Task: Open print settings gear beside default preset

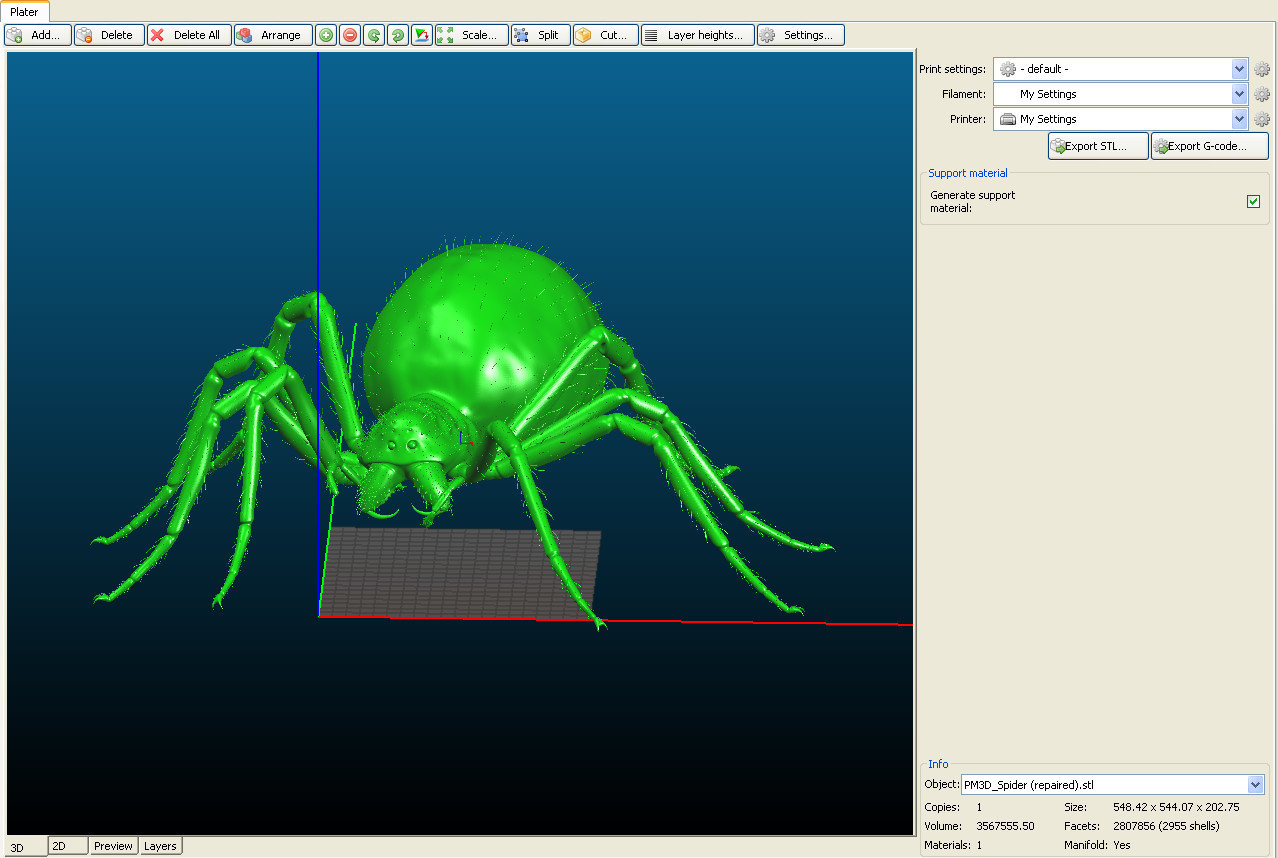Action: (x=1262, y=69)
